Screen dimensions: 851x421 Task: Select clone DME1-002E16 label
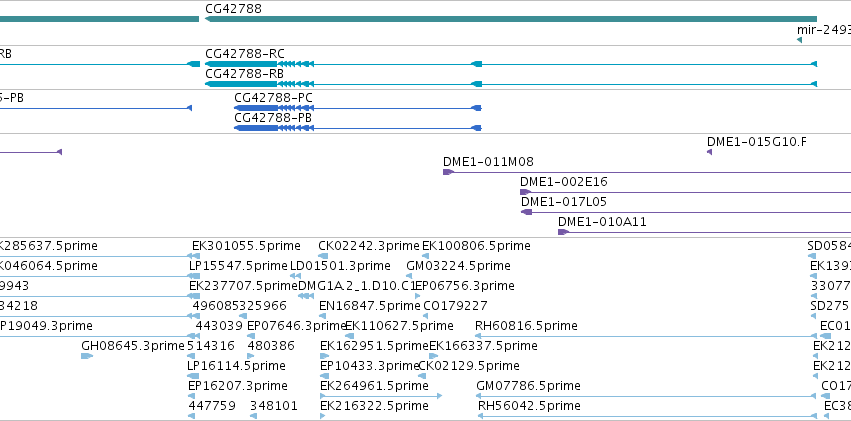pos(563,182)
